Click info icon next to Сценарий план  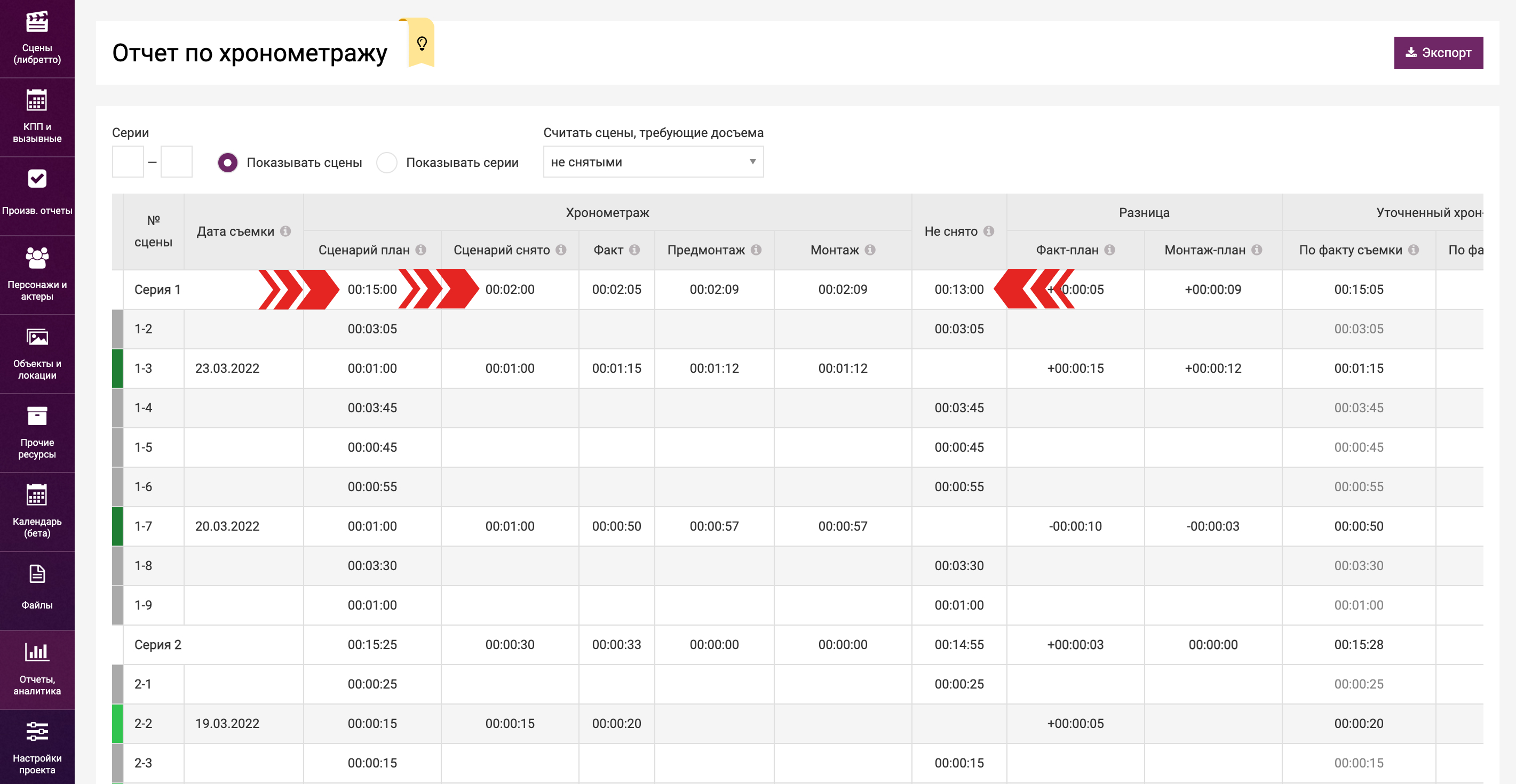tap(421, 250)
